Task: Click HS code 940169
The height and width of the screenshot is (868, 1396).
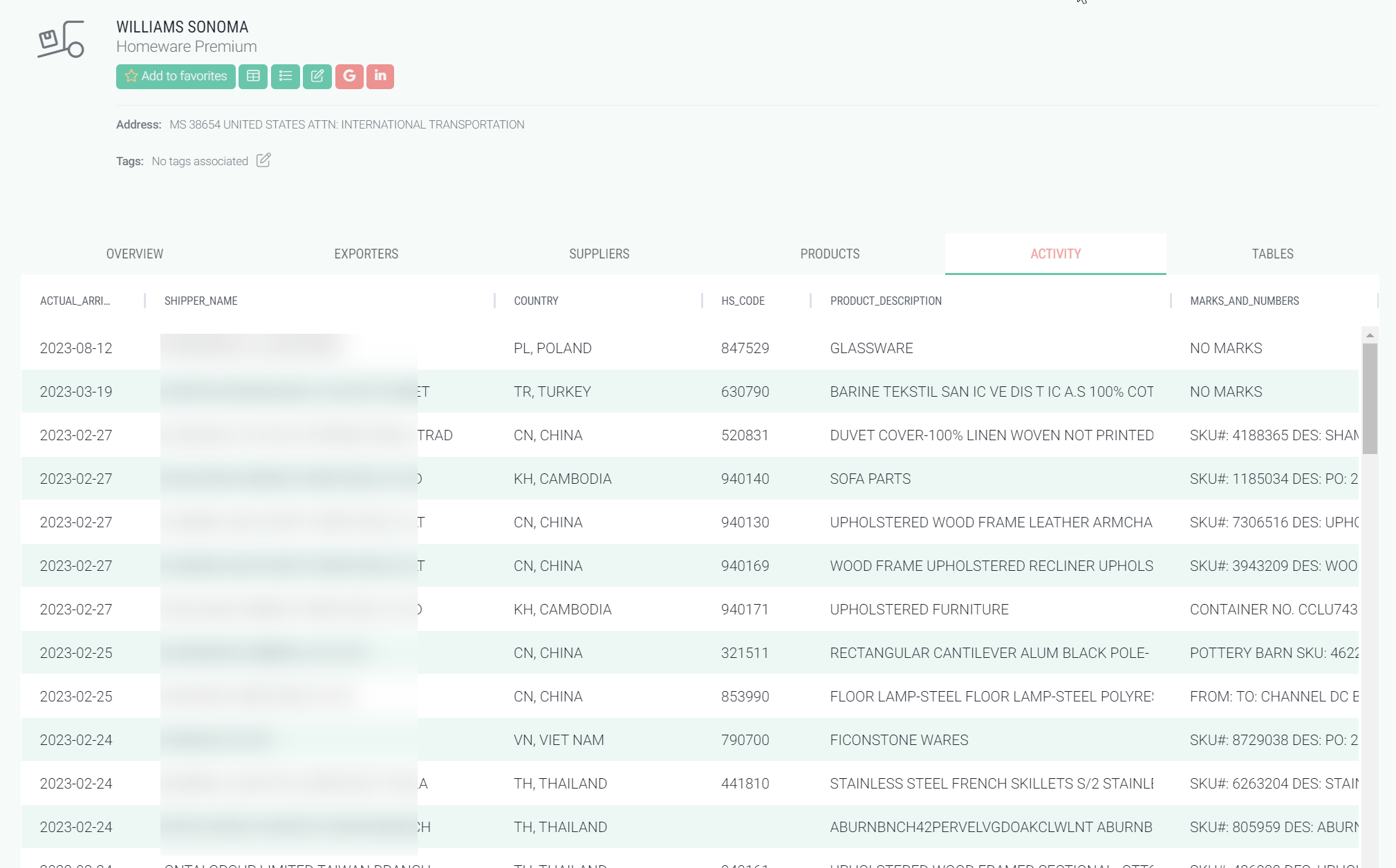Action: coord(745,566)
